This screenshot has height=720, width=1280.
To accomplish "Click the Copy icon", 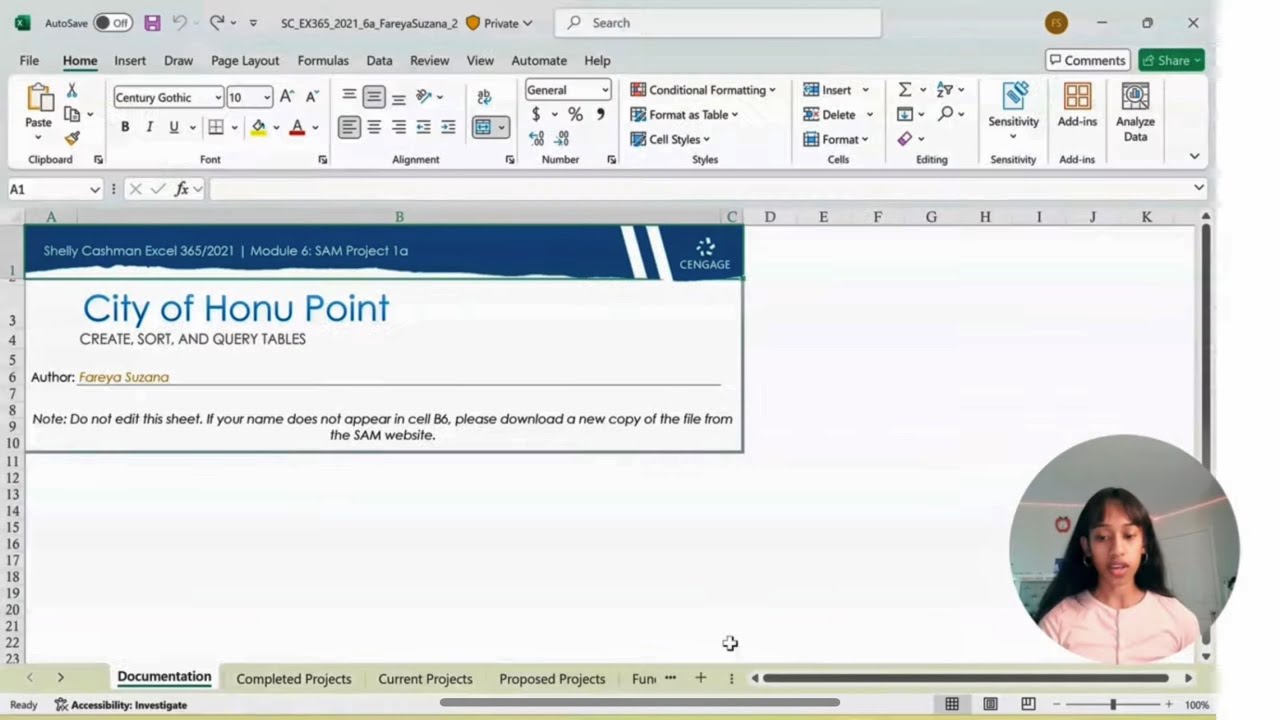I will click(73, 115).
